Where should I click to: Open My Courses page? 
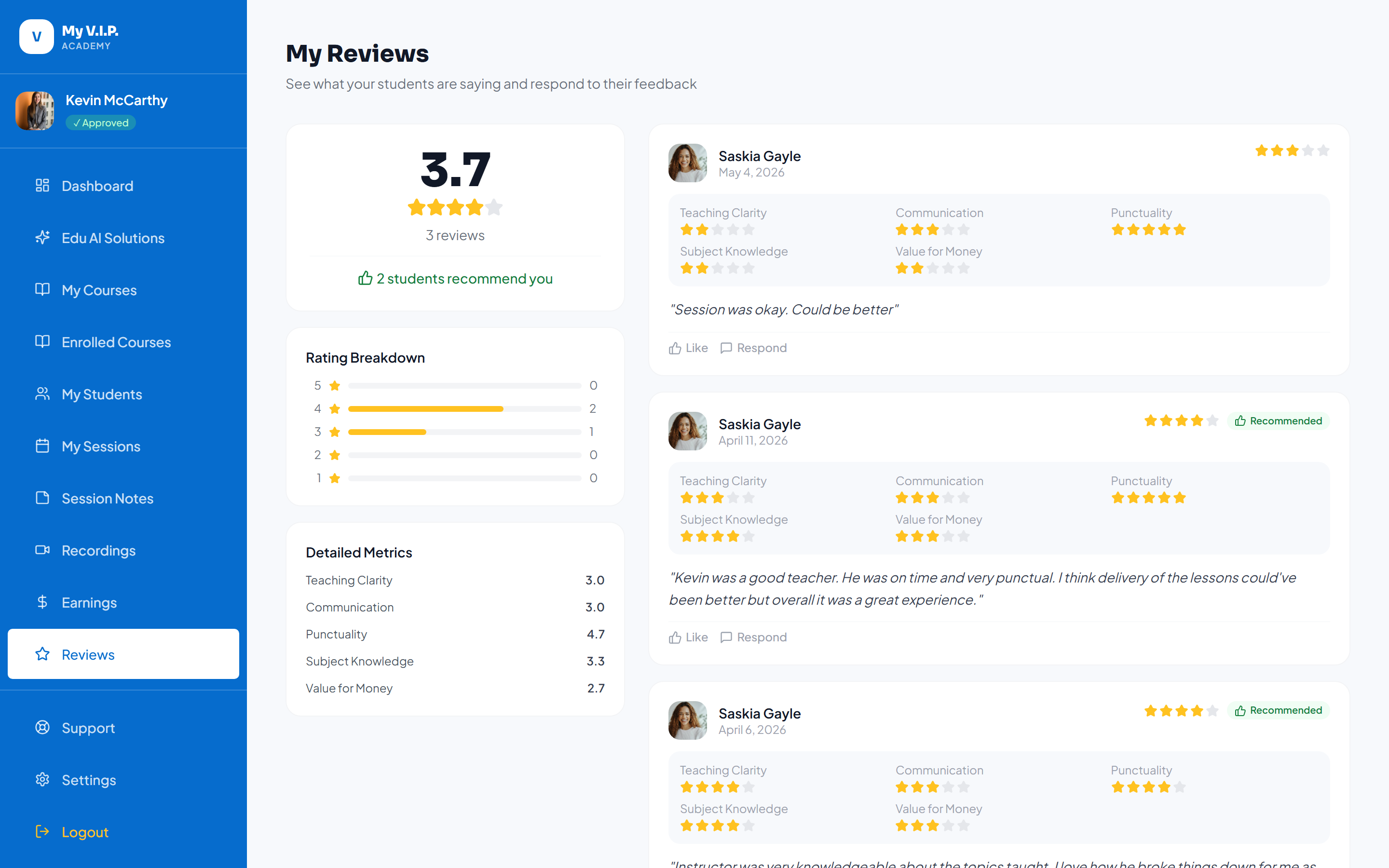point(123,290)
